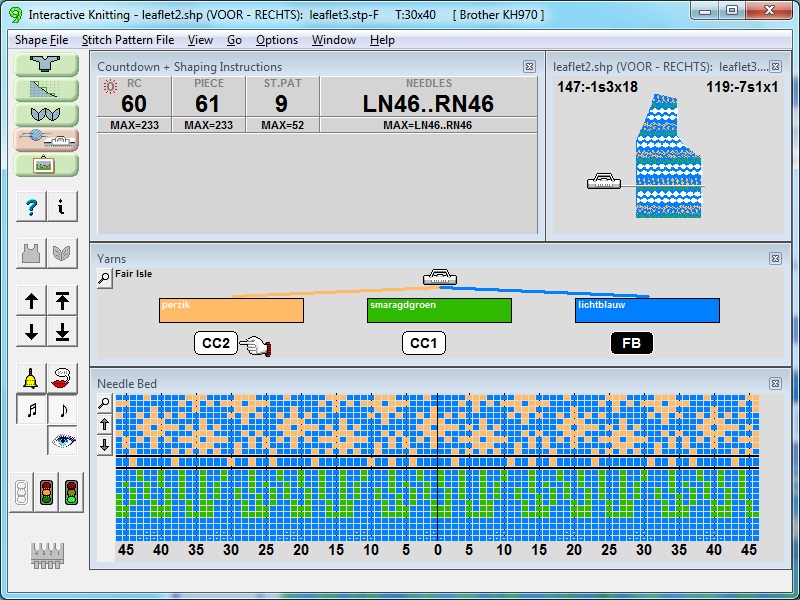Toggle the eye visibility icon in the sidebar

click(x=62, y=441)
